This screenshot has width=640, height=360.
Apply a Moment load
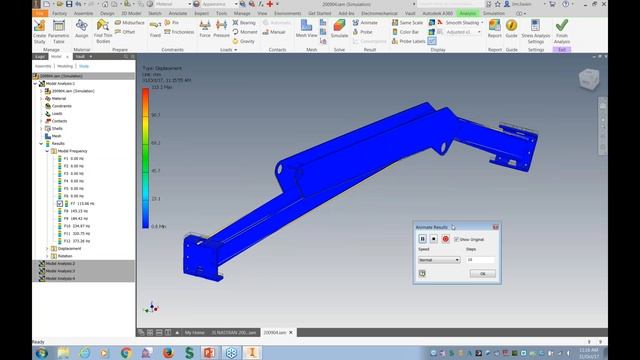[x=245, y=32]
